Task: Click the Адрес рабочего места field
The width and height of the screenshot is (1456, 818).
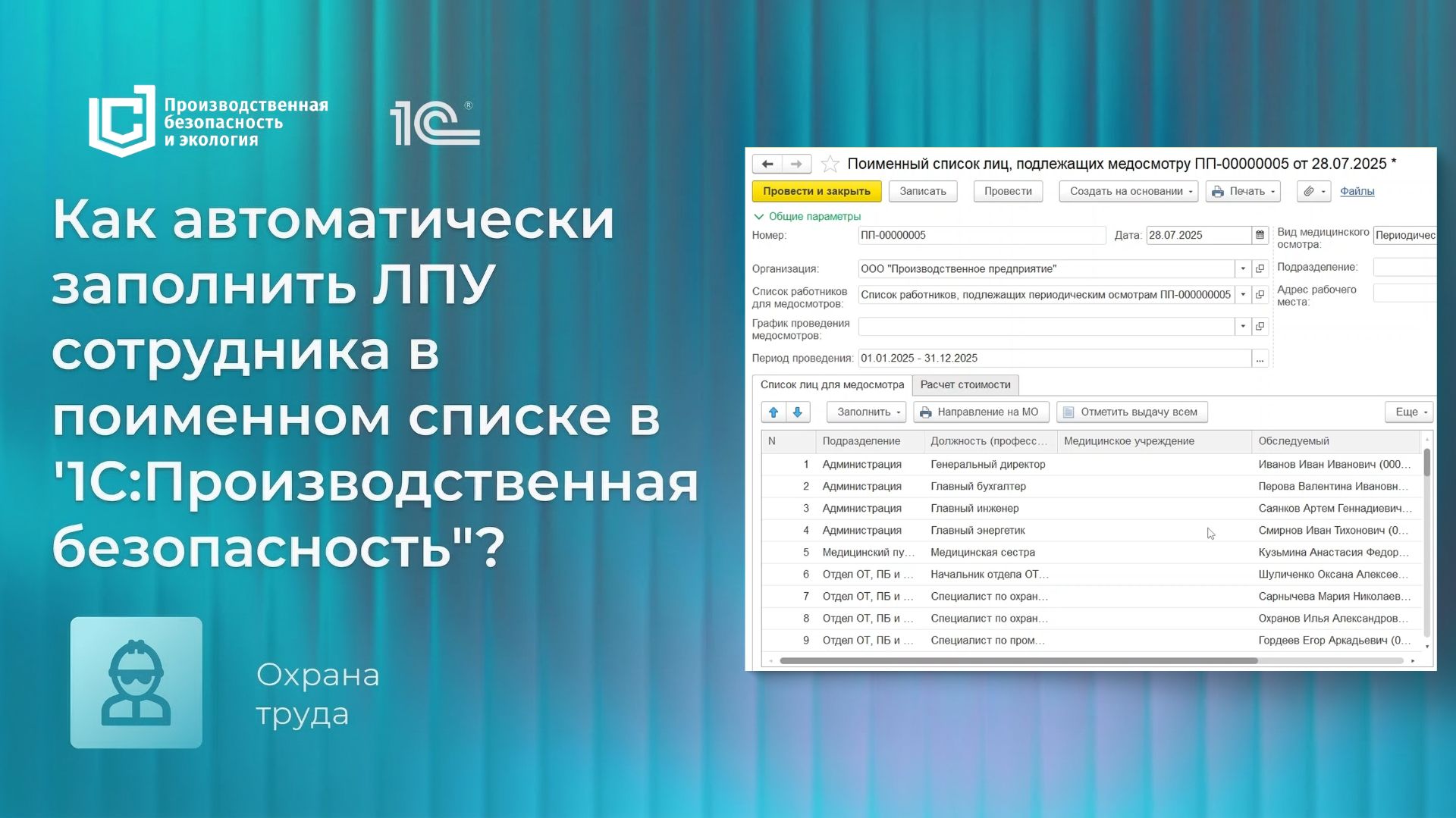Action: [1404, 293]
